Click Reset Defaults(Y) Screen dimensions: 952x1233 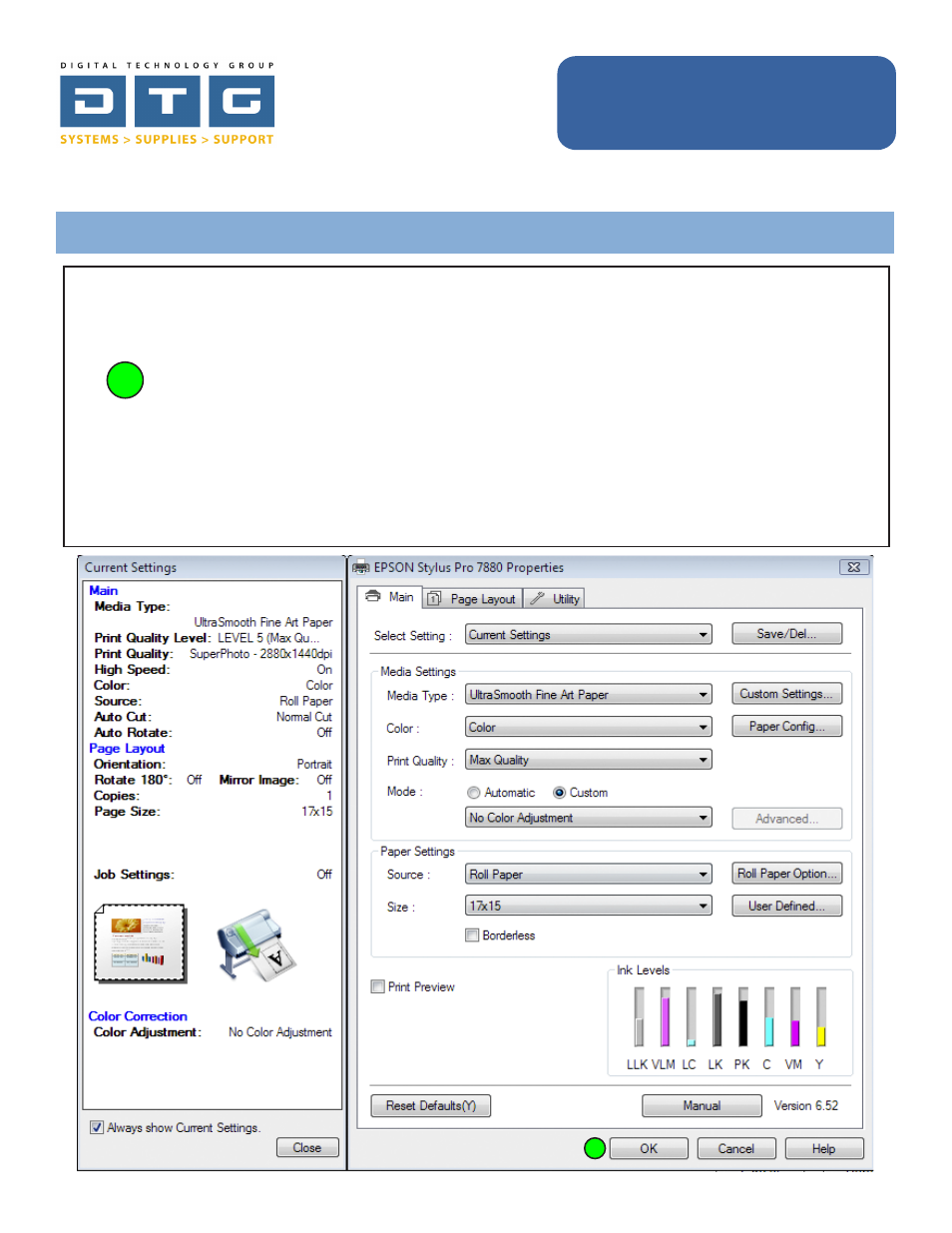[x=431, y=1106]
